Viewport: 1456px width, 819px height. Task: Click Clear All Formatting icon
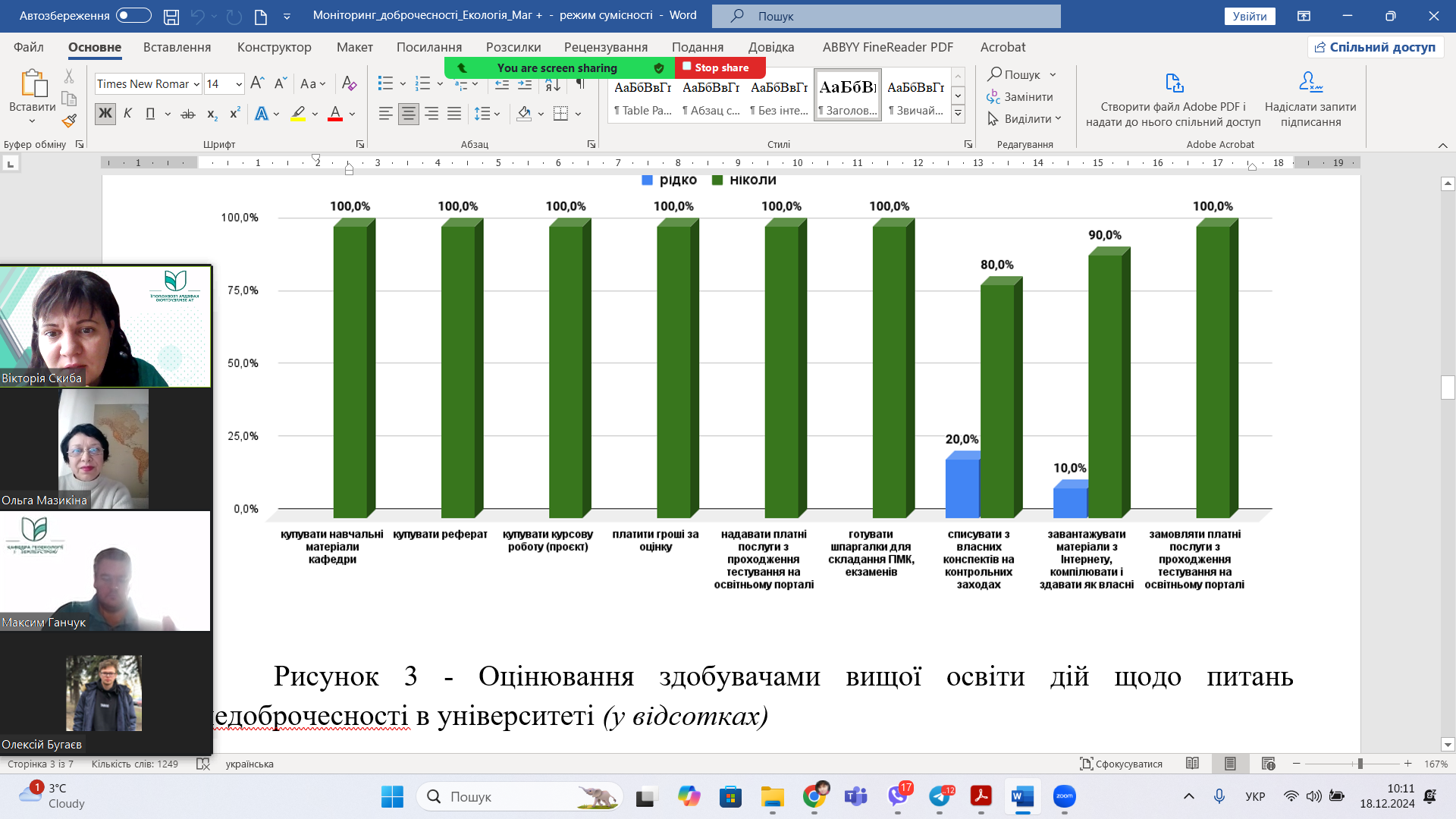(349, 83)
